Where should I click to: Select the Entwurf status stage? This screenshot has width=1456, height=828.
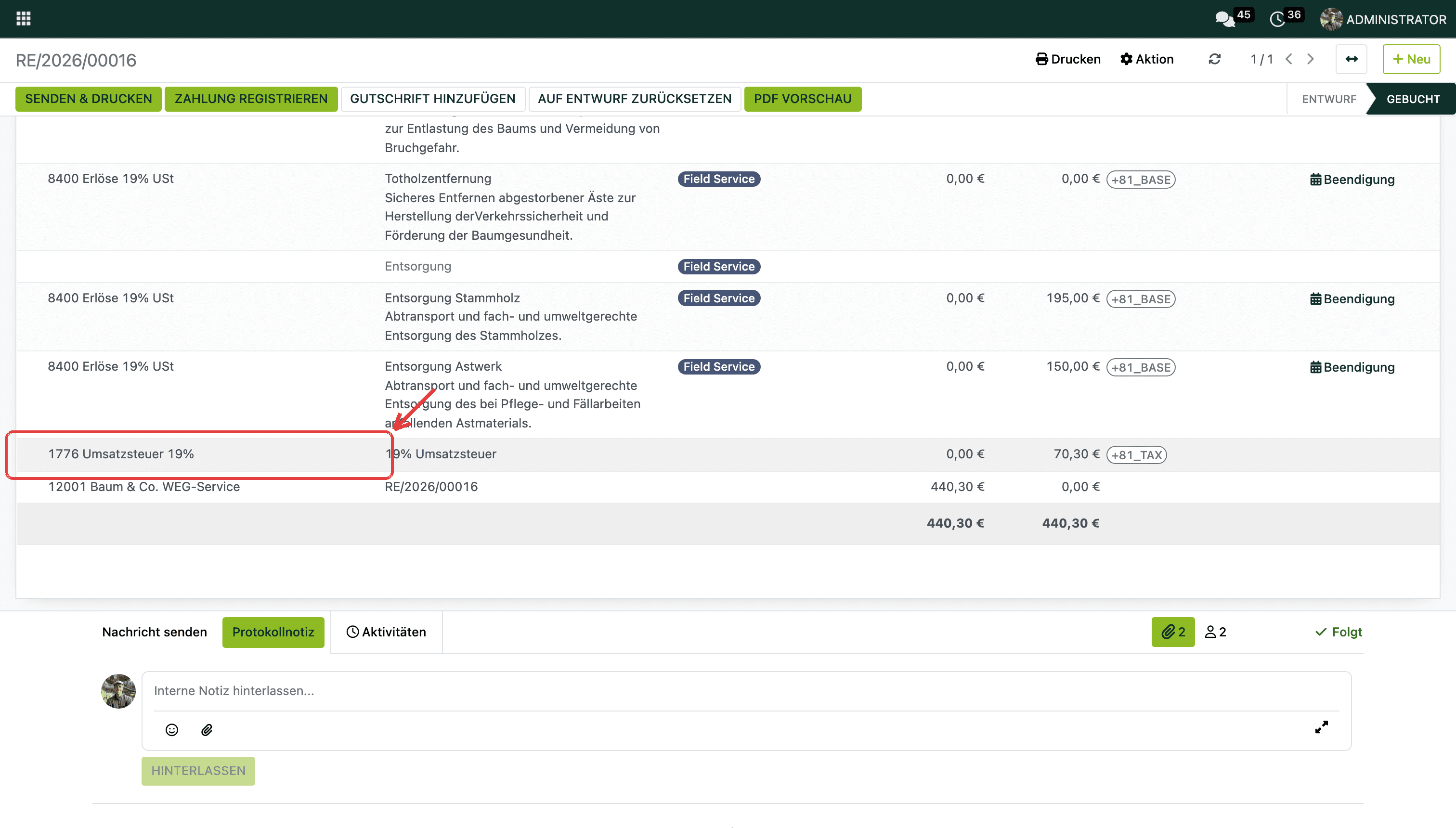coord(1328,99)
